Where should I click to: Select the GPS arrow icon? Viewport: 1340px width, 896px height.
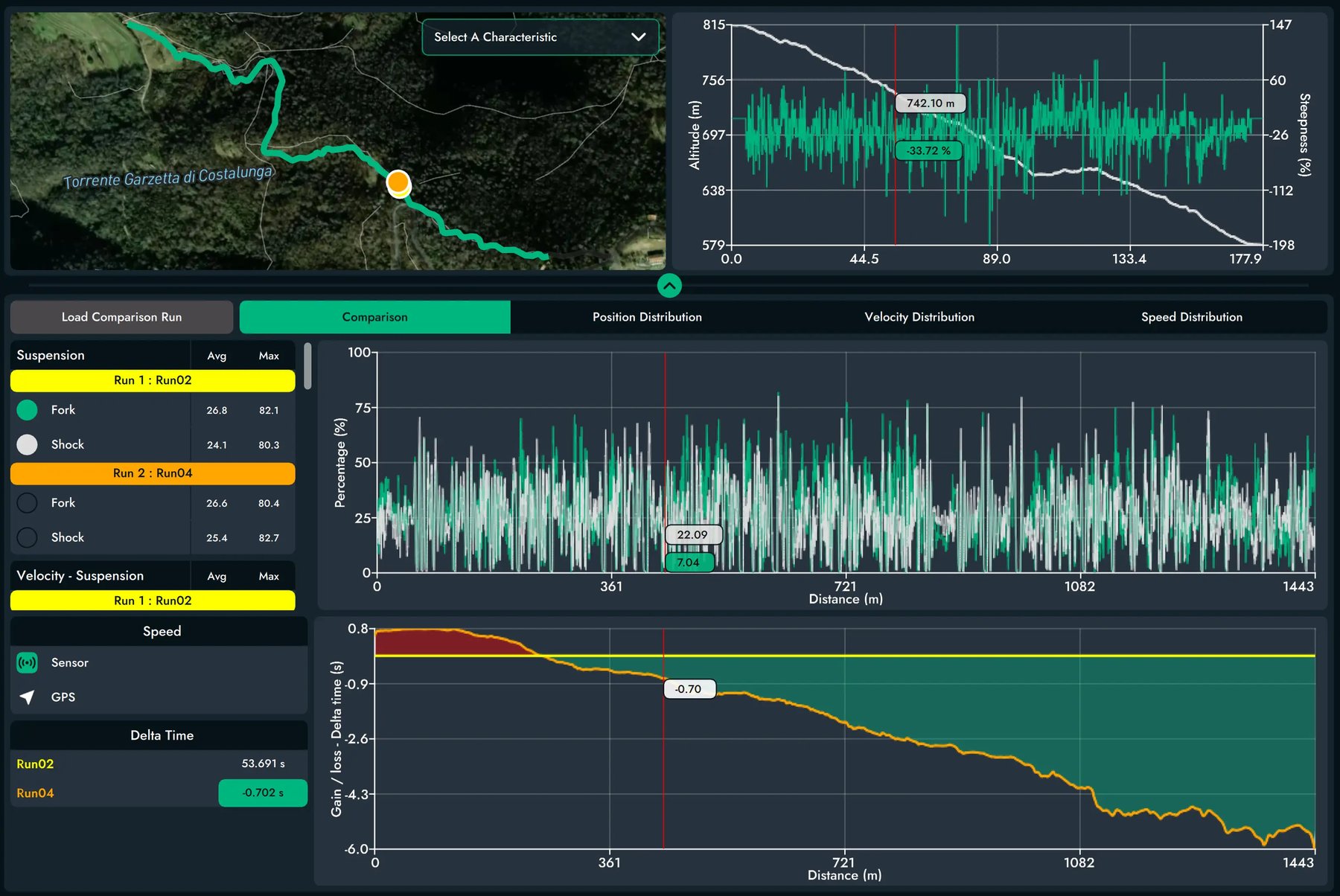27,697
